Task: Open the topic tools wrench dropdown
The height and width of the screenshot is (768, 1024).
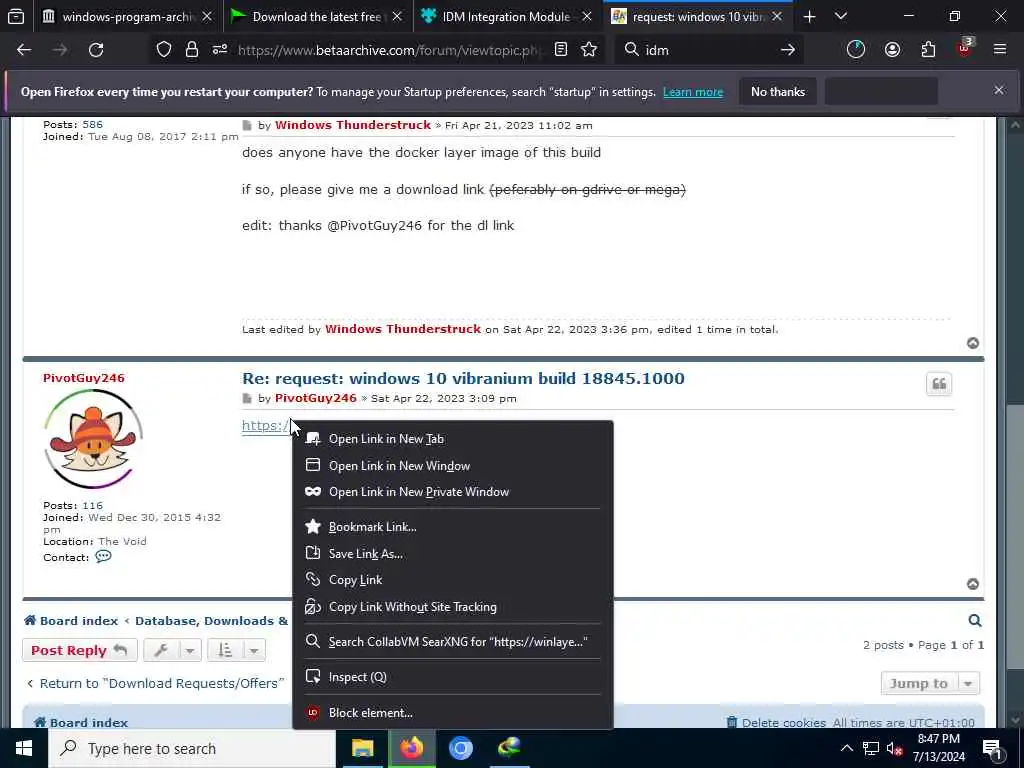Action: (x=172, y=650)
